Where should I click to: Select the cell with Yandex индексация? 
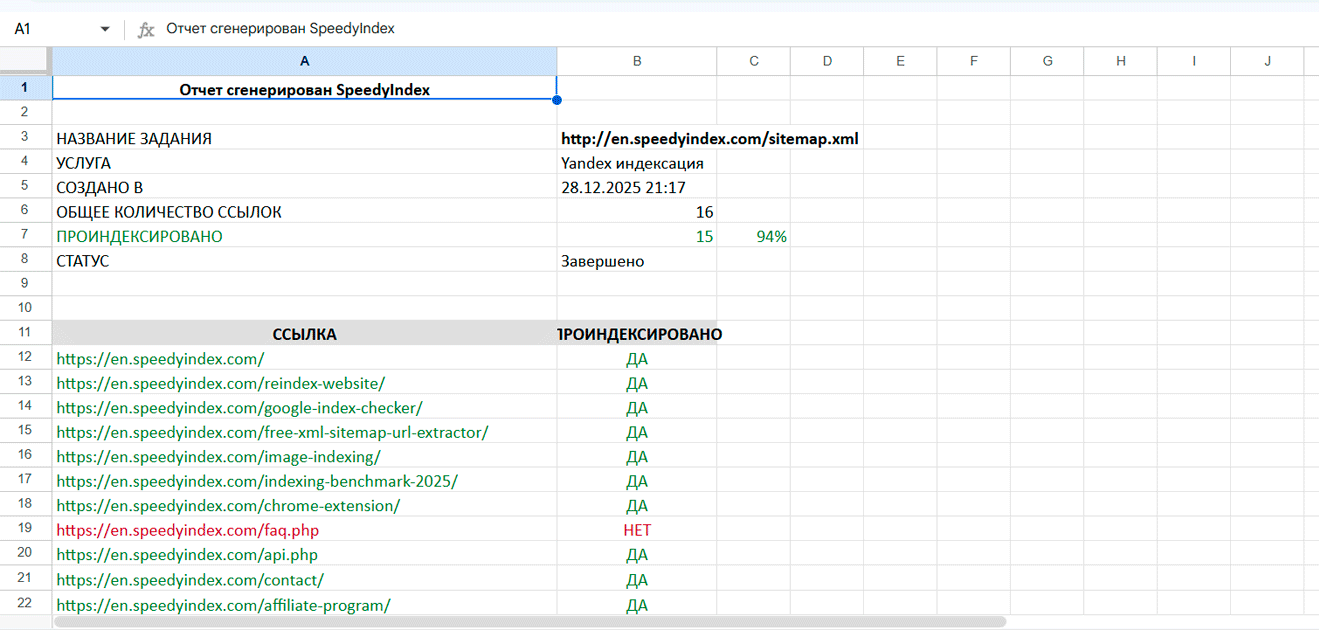(636, 163)
